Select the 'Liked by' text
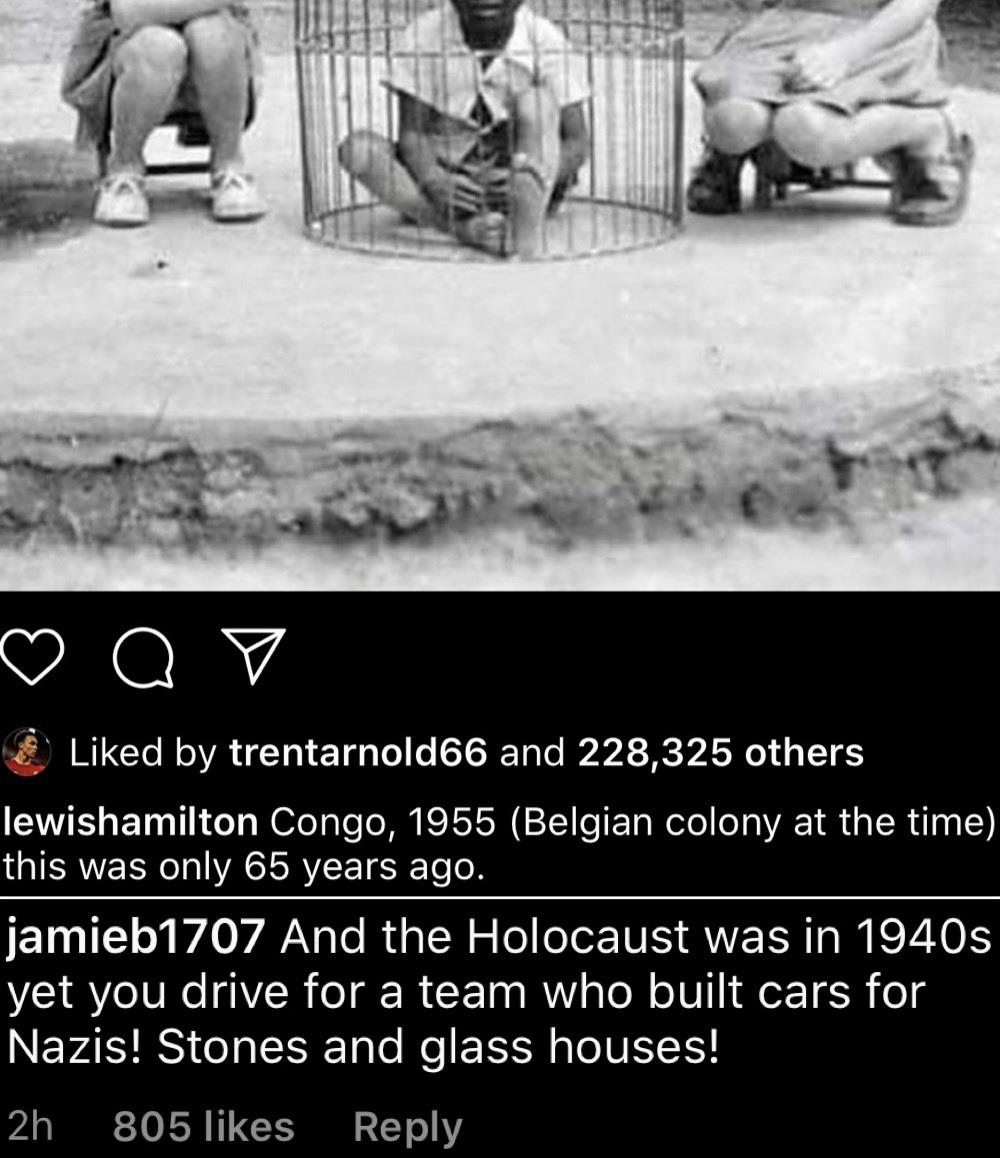1000x1158 pixels. click(x=143, y=753)
